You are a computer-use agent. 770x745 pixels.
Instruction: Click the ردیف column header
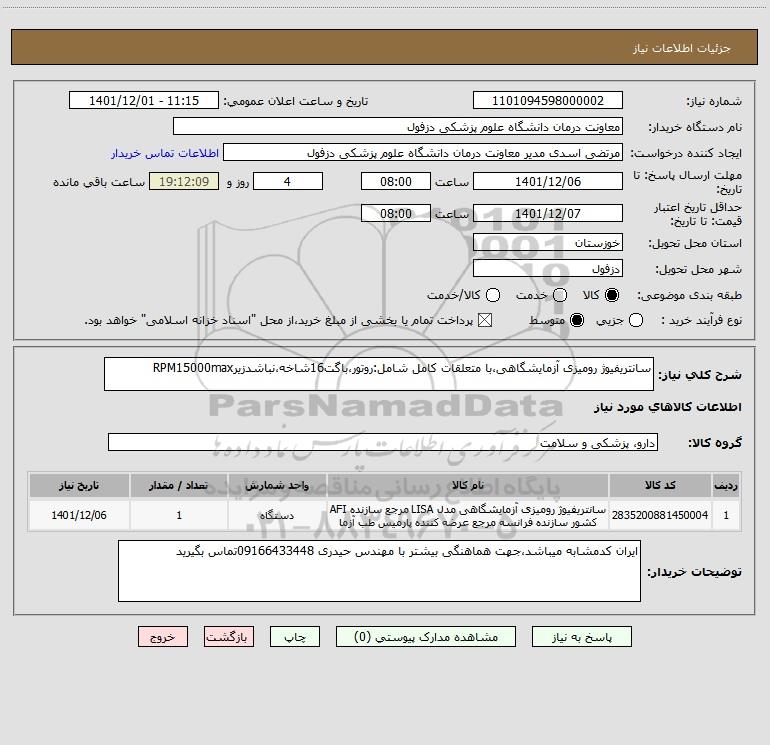[726, 485]
